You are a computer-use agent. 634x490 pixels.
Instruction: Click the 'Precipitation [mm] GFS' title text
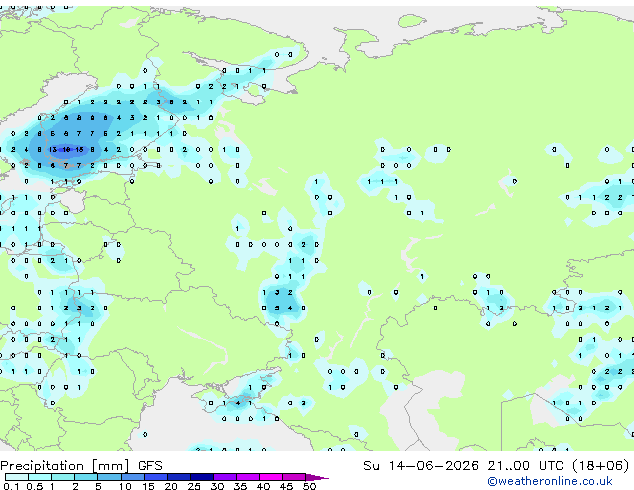coord(81,466)
